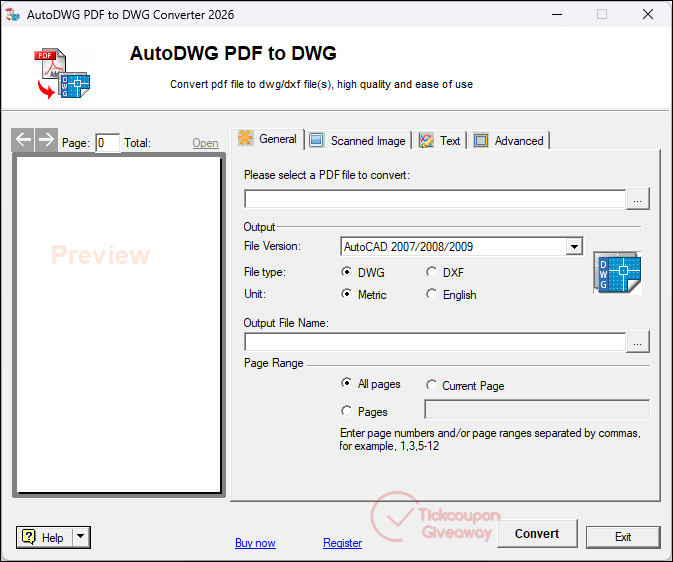673x562 pixels.
Task: Click the Help button
Action: click(x=45, y=537)
